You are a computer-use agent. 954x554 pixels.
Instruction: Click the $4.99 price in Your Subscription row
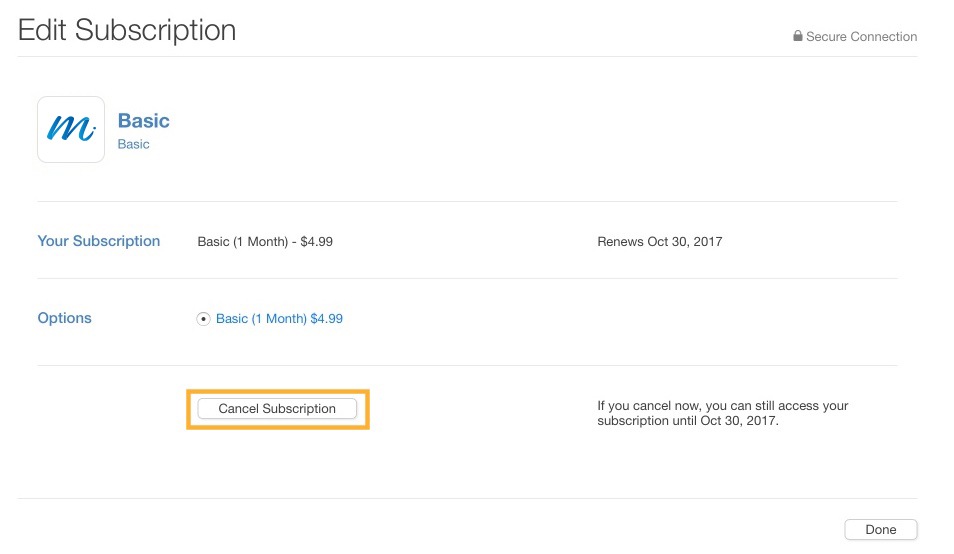point(316,241)
